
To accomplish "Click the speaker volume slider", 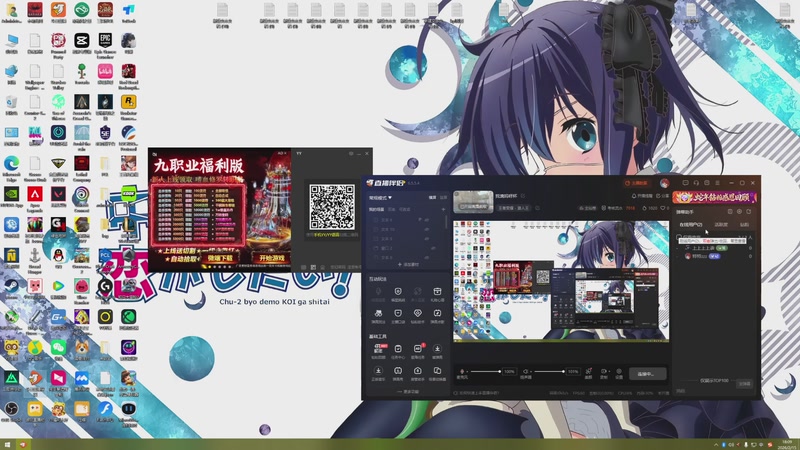I will pyautogui.click(x=549, y=371).
